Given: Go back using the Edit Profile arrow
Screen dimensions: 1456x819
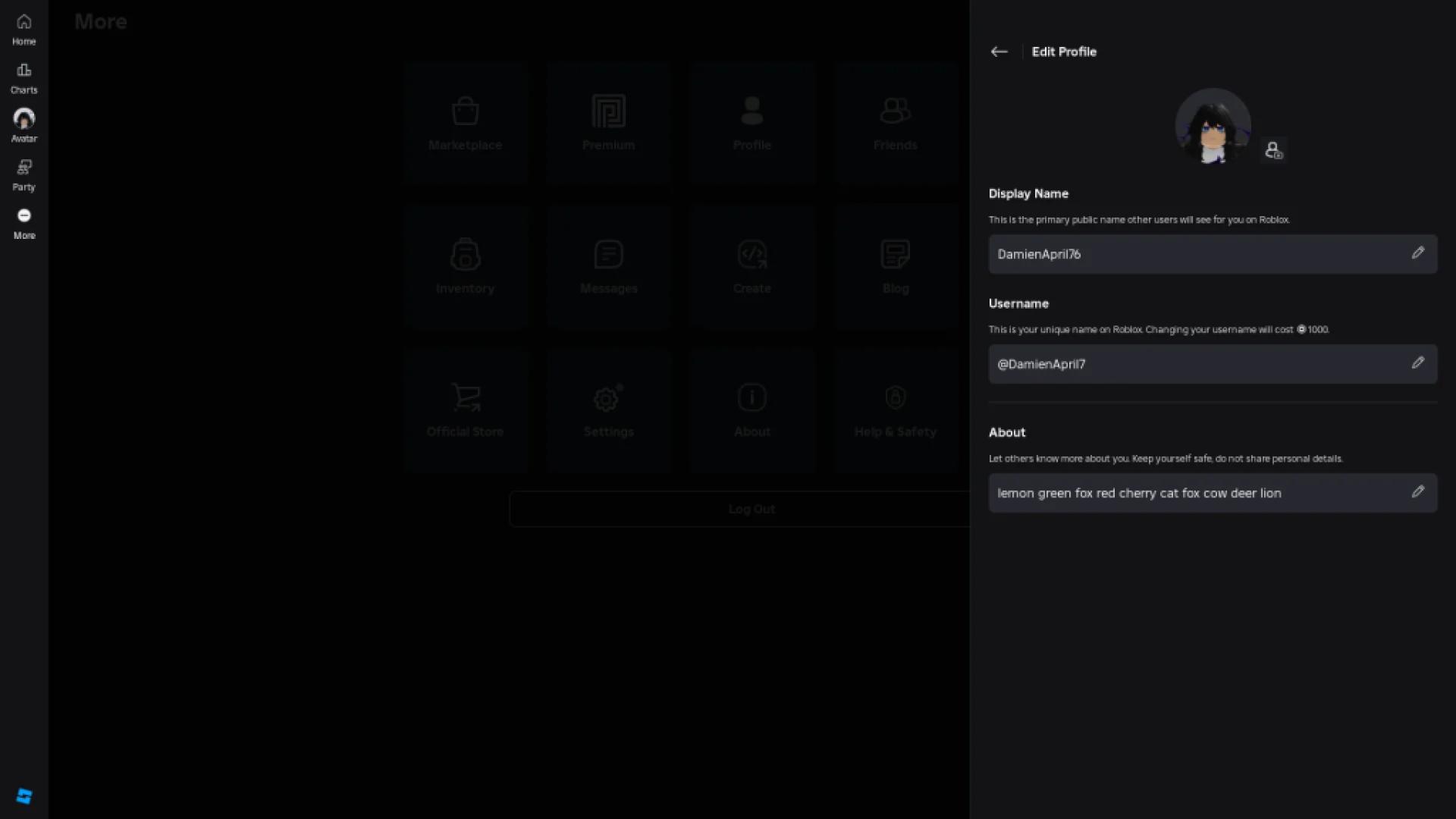Looking at the screenshot, I should (x=999, y=52).
